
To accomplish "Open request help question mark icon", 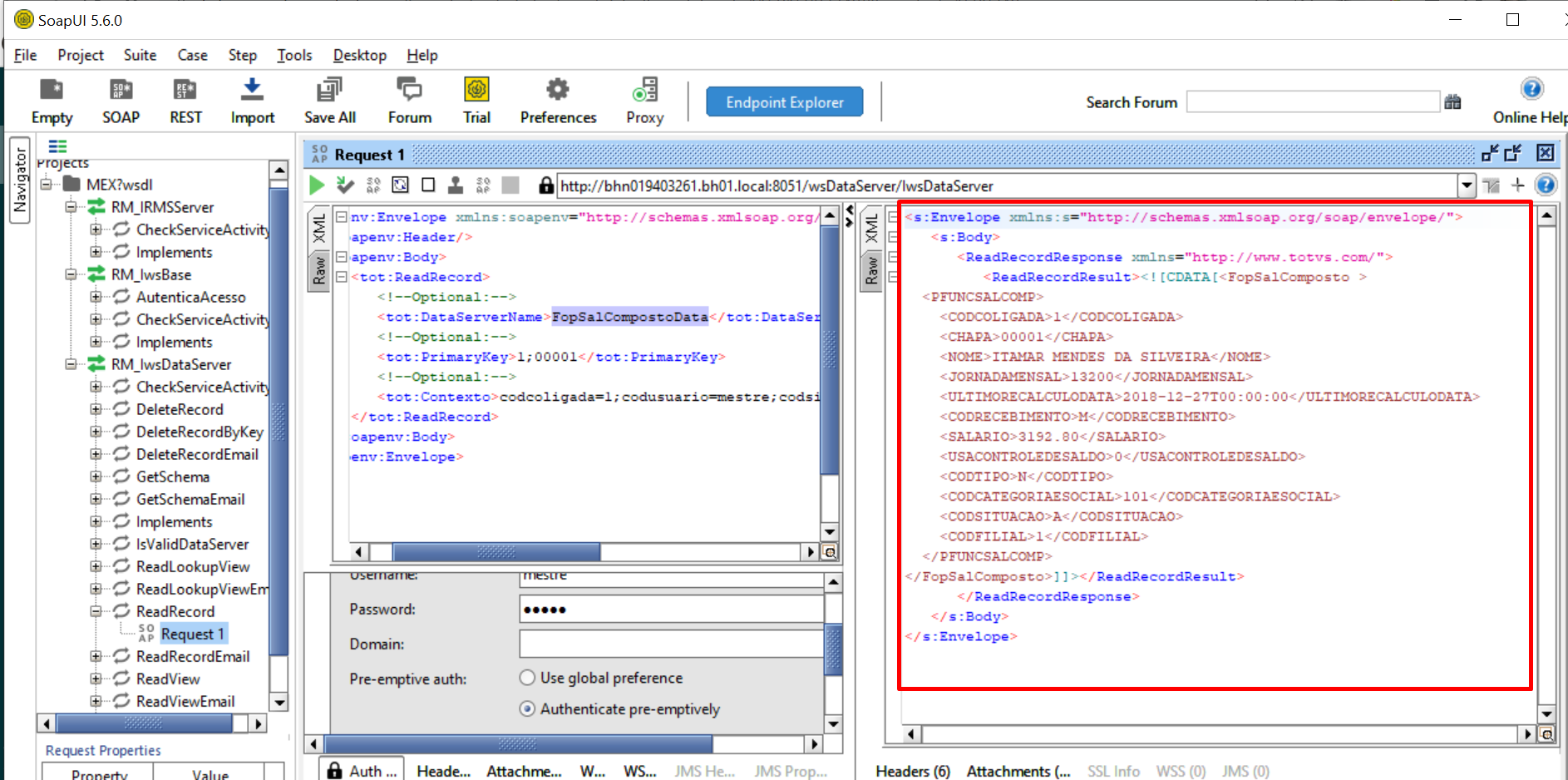I will tap(1545, 185).
